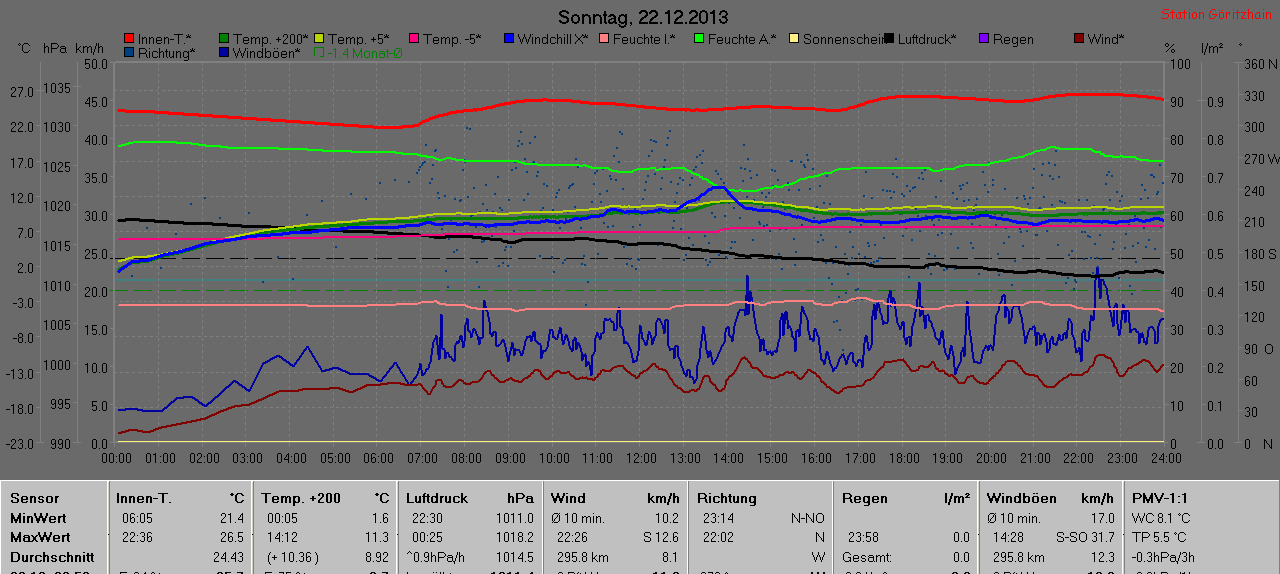Click the 'Gesamt:' label under Regen
The width and height of the screenshot is (1280, 574).
[x=865, y=557]
